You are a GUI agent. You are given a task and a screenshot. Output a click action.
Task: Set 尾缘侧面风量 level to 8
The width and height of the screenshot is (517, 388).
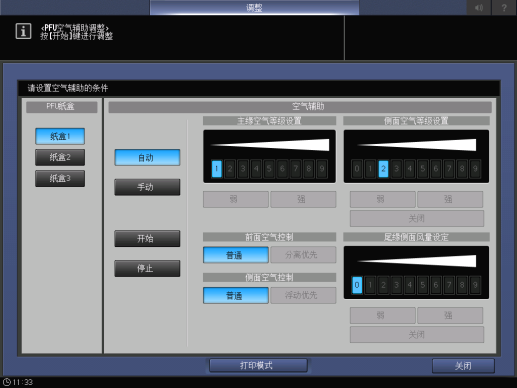click(x=462, y=285)
